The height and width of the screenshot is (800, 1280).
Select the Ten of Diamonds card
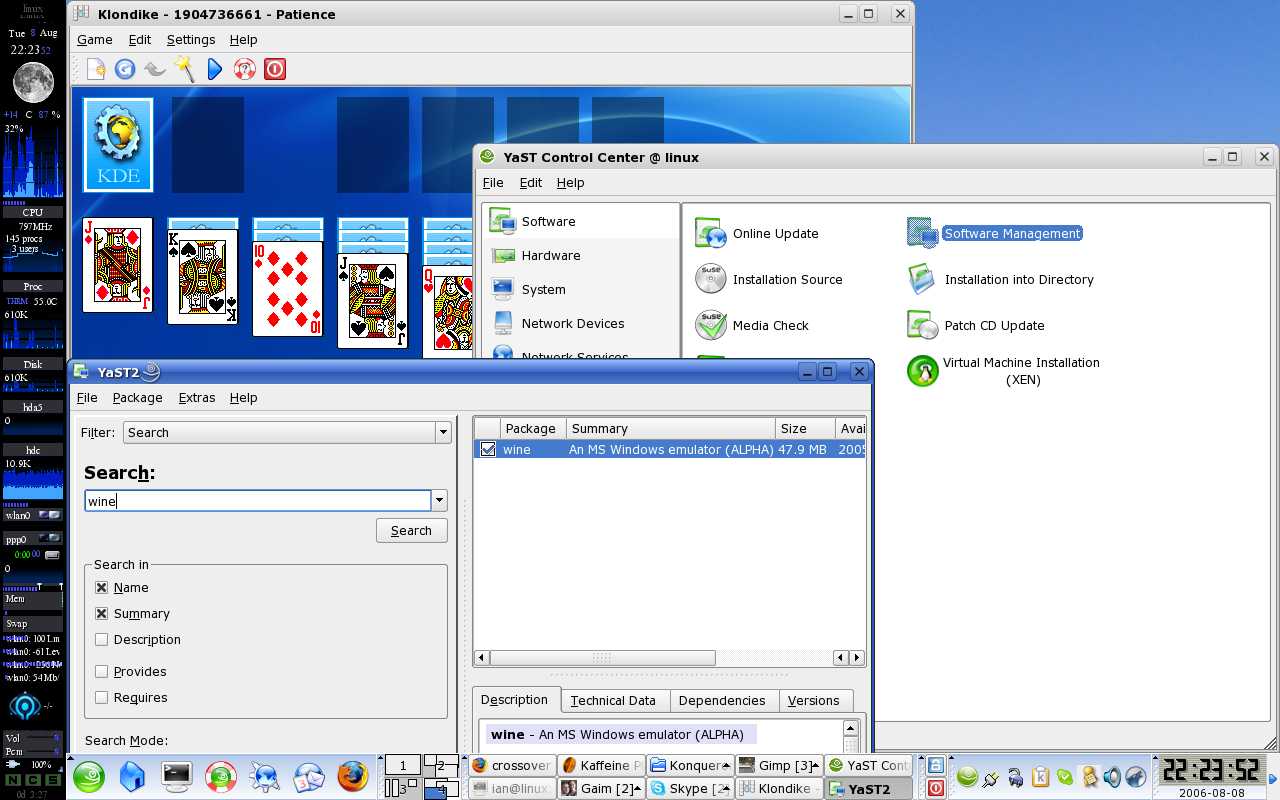(x=287, y=289)
